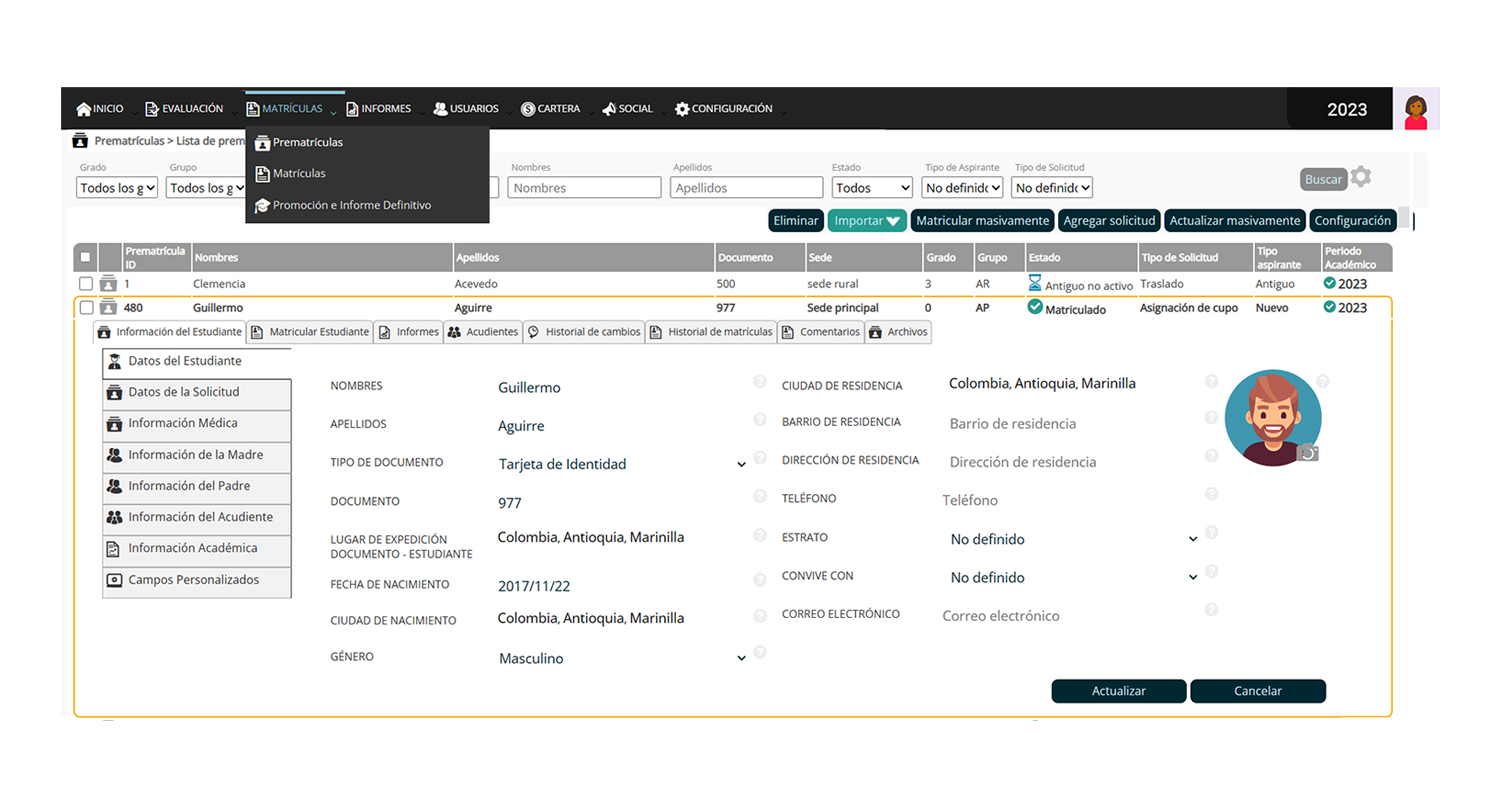Click the Matricular masivamente button

(x=982, y=221)
